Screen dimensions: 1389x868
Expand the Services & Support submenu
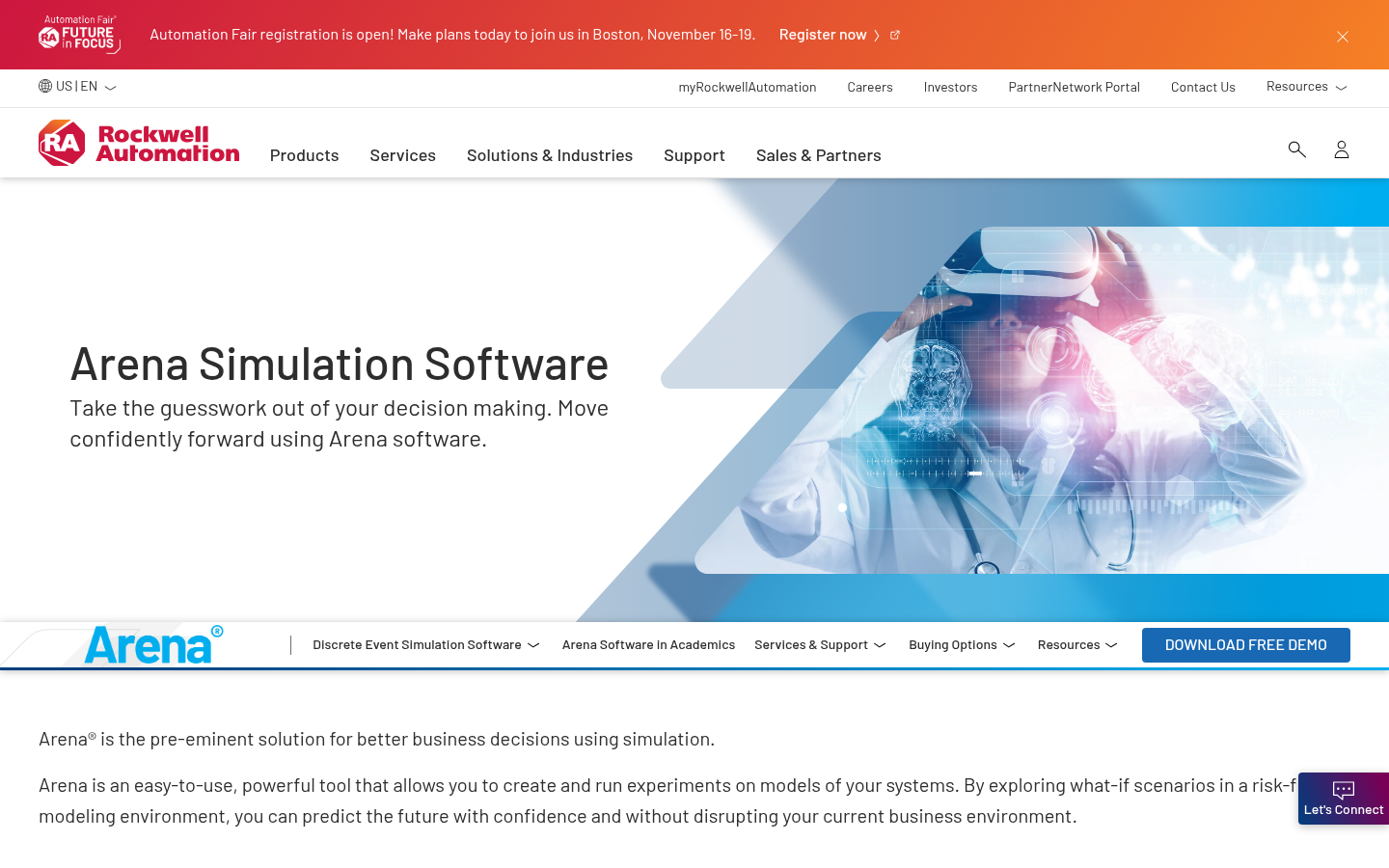coord(821,645)
